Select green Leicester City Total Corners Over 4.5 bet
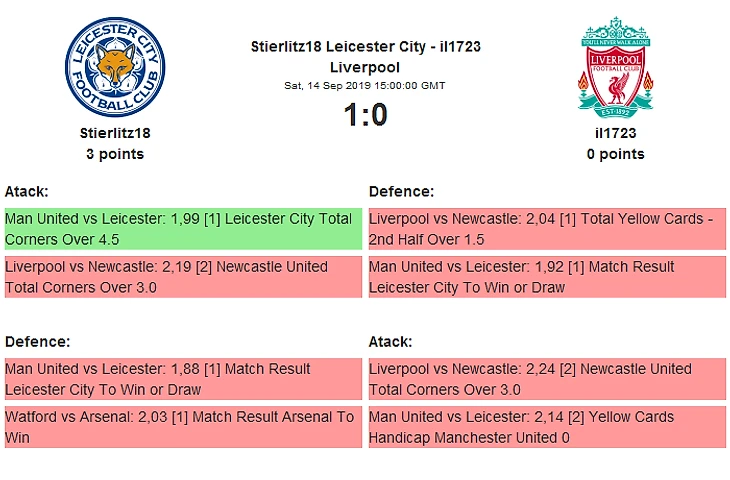Screen dimensions: 730x480 pos(182,229)
